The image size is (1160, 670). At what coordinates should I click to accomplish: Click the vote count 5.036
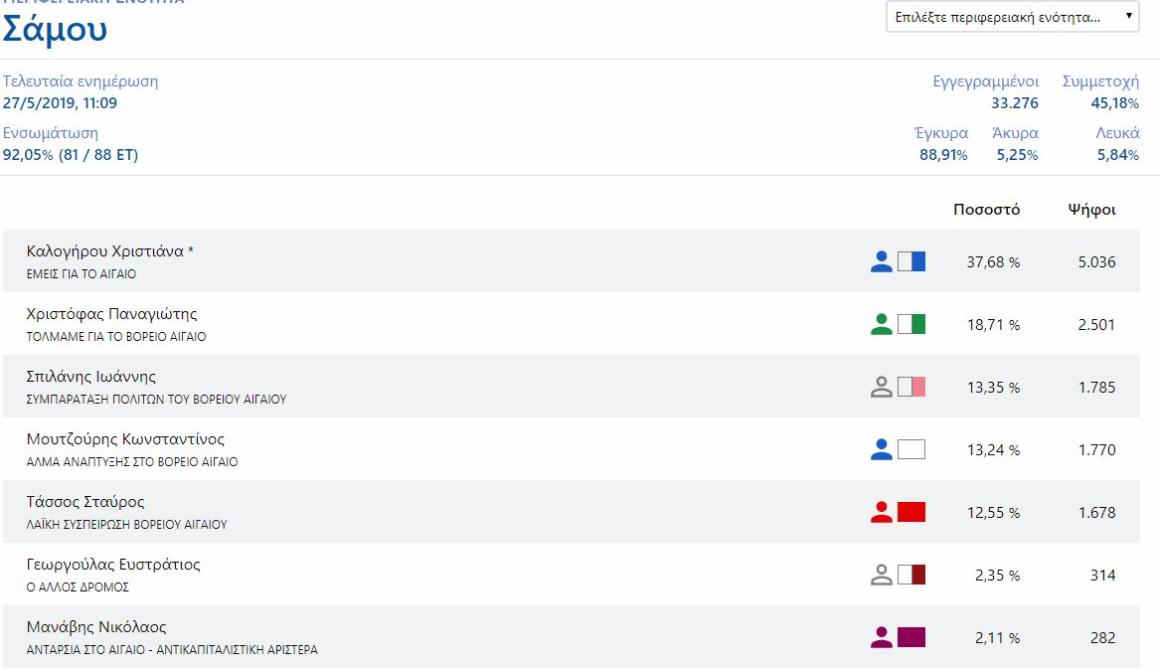click(x=1096, y=263)
